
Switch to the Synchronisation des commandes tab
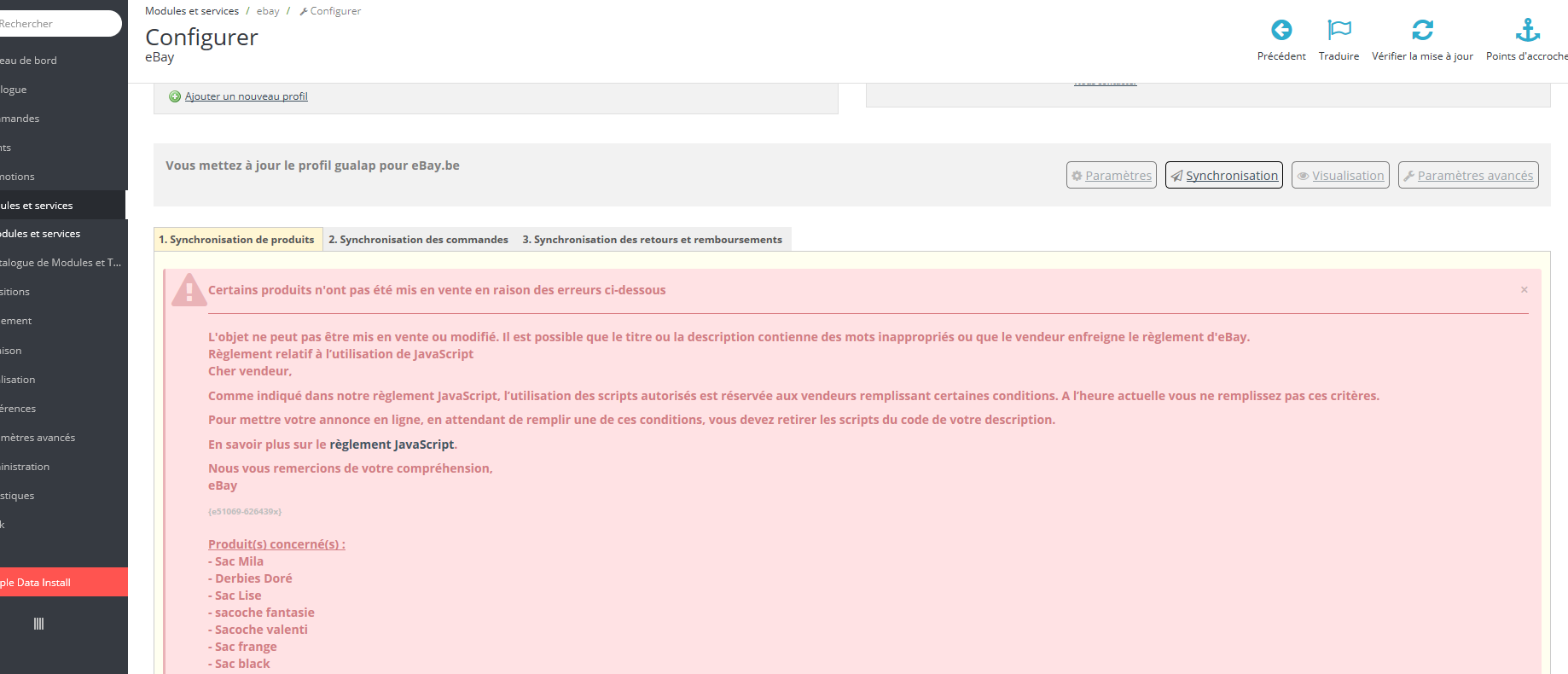[419, 240]
